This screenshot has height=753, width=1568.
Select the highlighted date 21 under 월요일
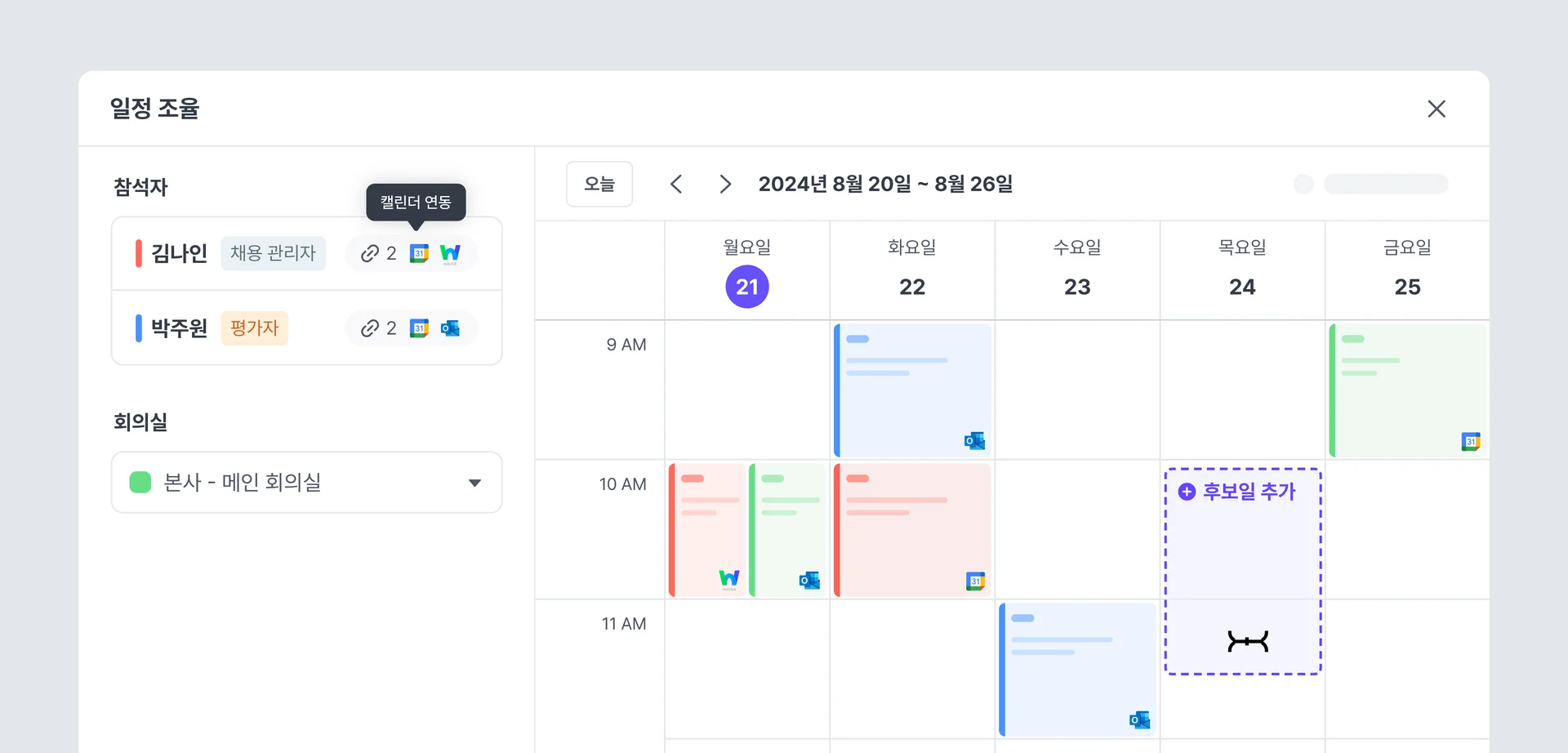[x=747, y=287]
